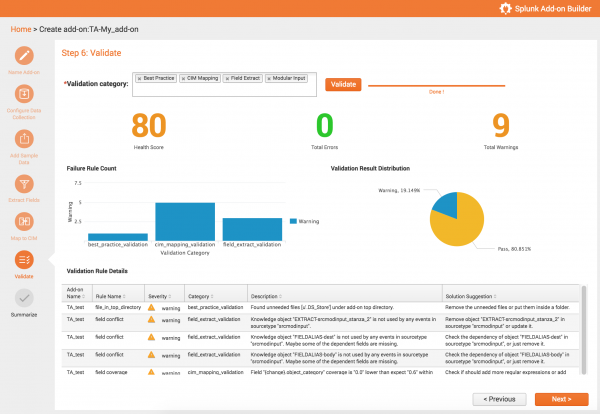The width and height of the screenshot is (600, 414).
Task: Click the Splunk Add-on Builder gear logo
Action: [x=505, y=8]
